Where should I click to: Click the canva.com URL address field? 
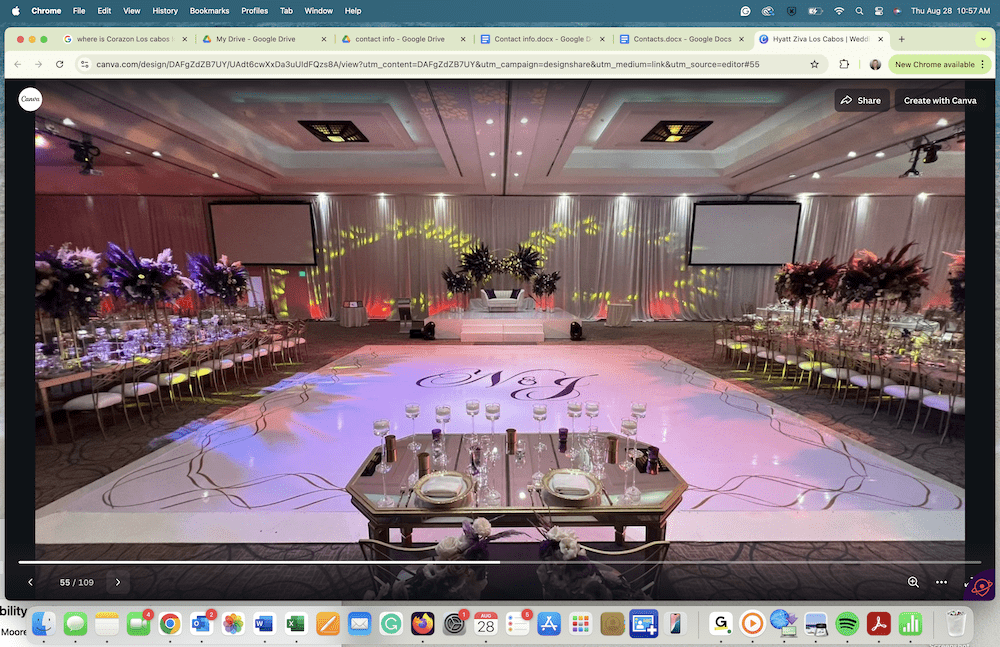point(427,64)
